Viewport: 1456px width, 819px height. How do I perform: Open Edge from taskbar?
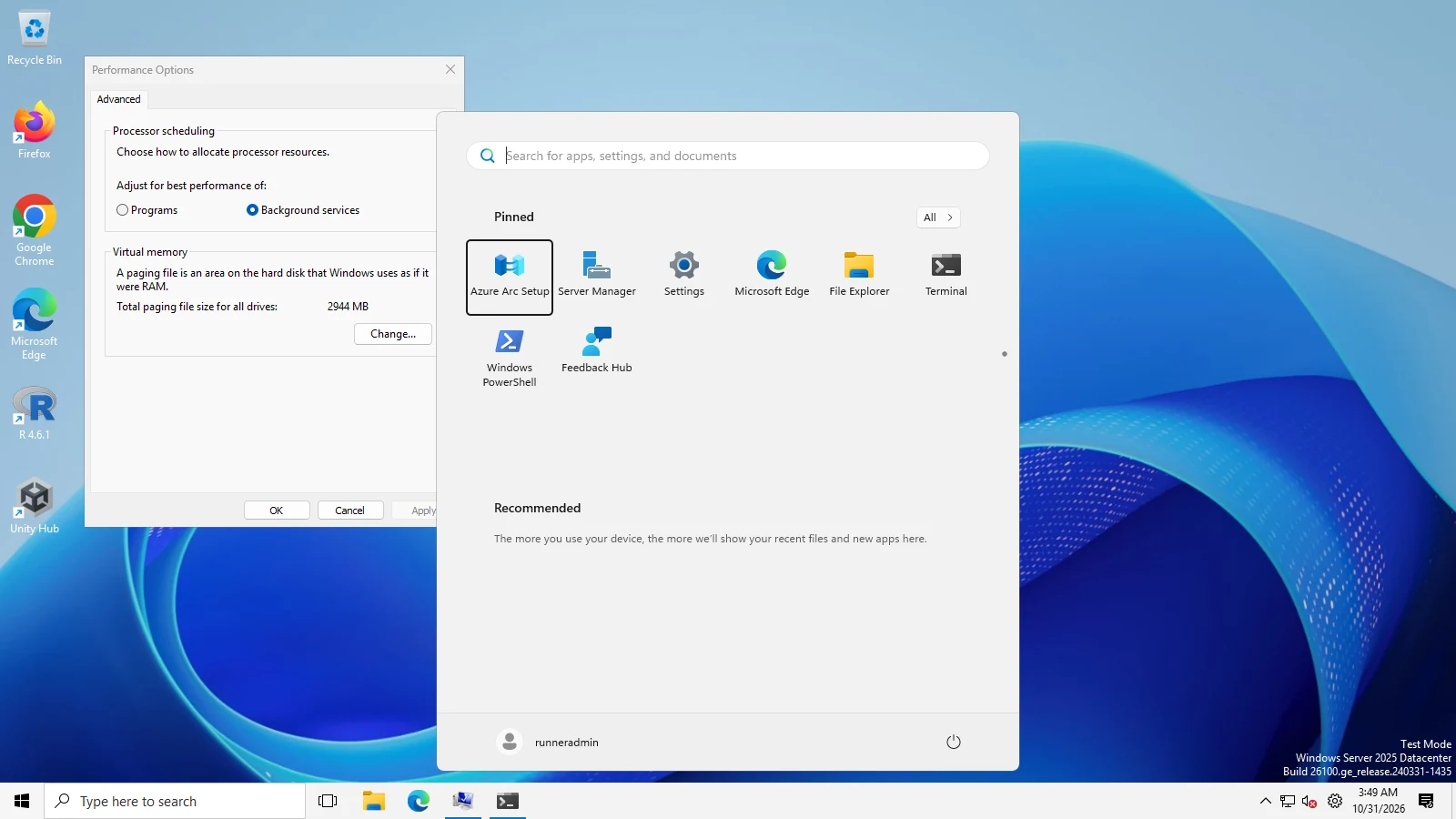click(419, 801)
